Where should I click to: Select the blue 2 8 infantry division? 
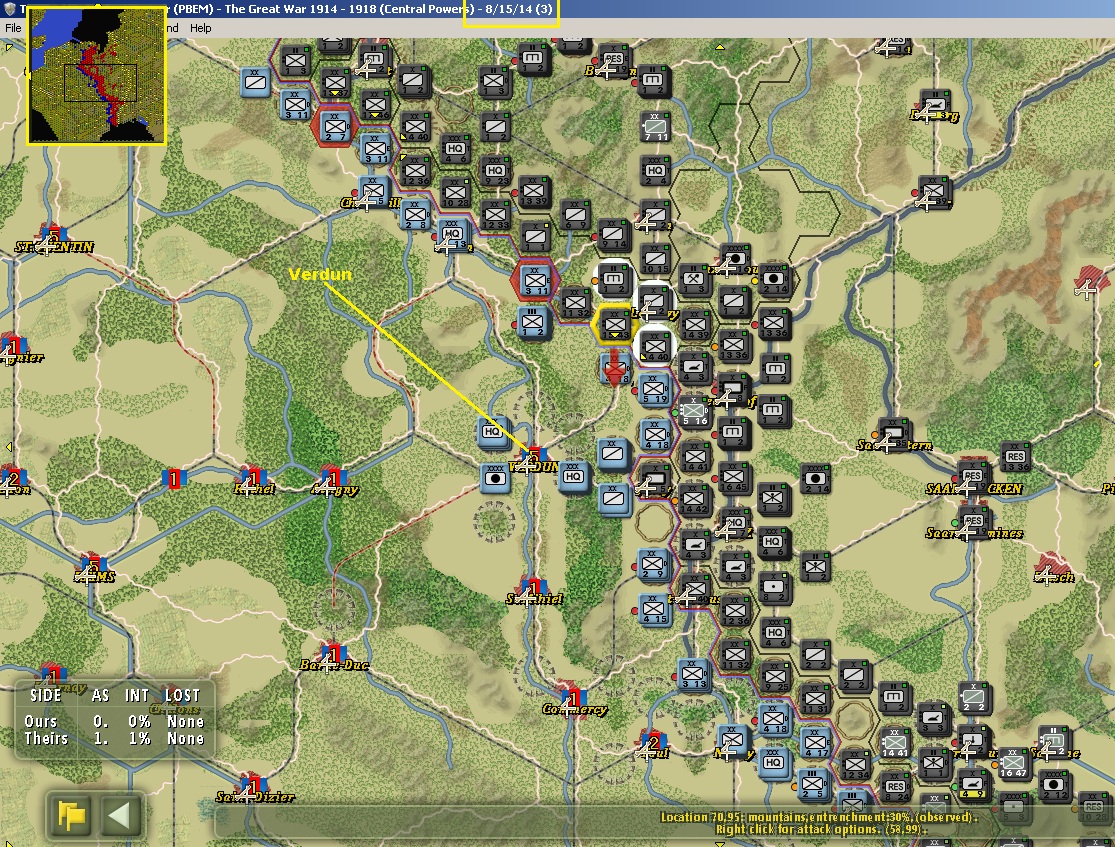click(415, 215)
